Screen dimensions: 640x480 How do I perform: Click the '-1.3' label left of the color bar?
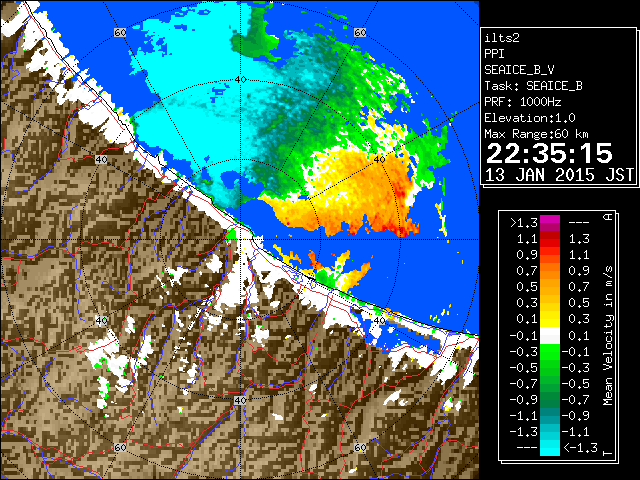coord(524,431)
